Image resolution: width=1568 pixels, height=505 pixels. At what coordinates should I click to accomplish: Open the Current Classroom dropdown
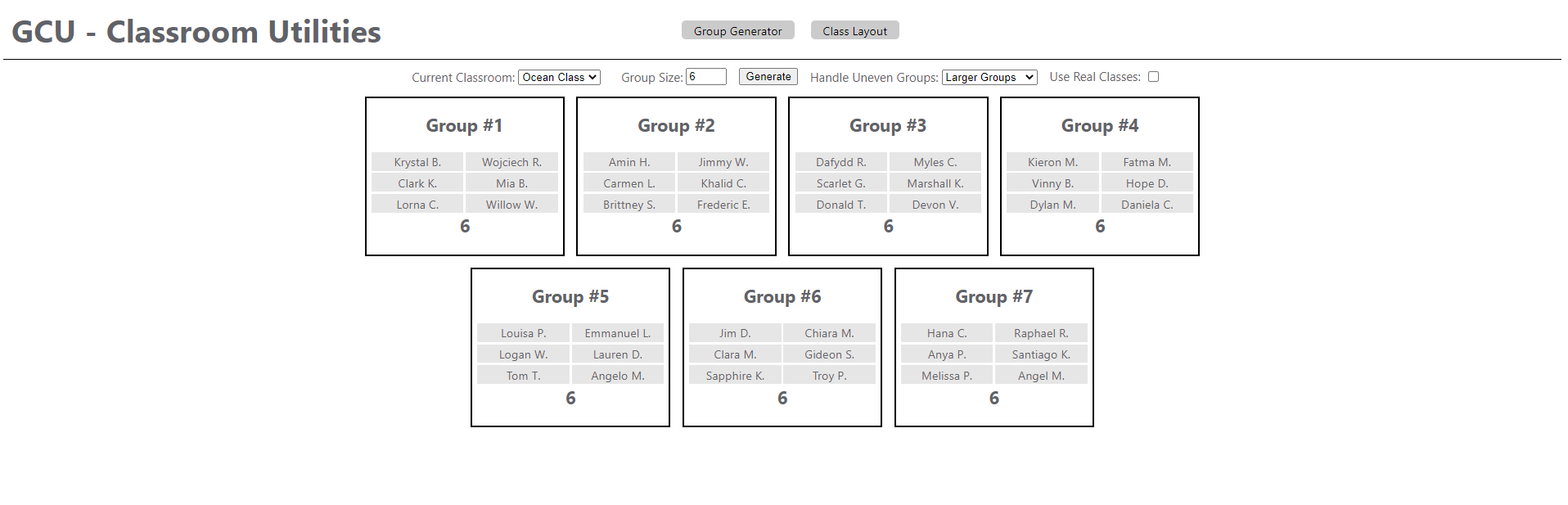click(x=559, y=77)
